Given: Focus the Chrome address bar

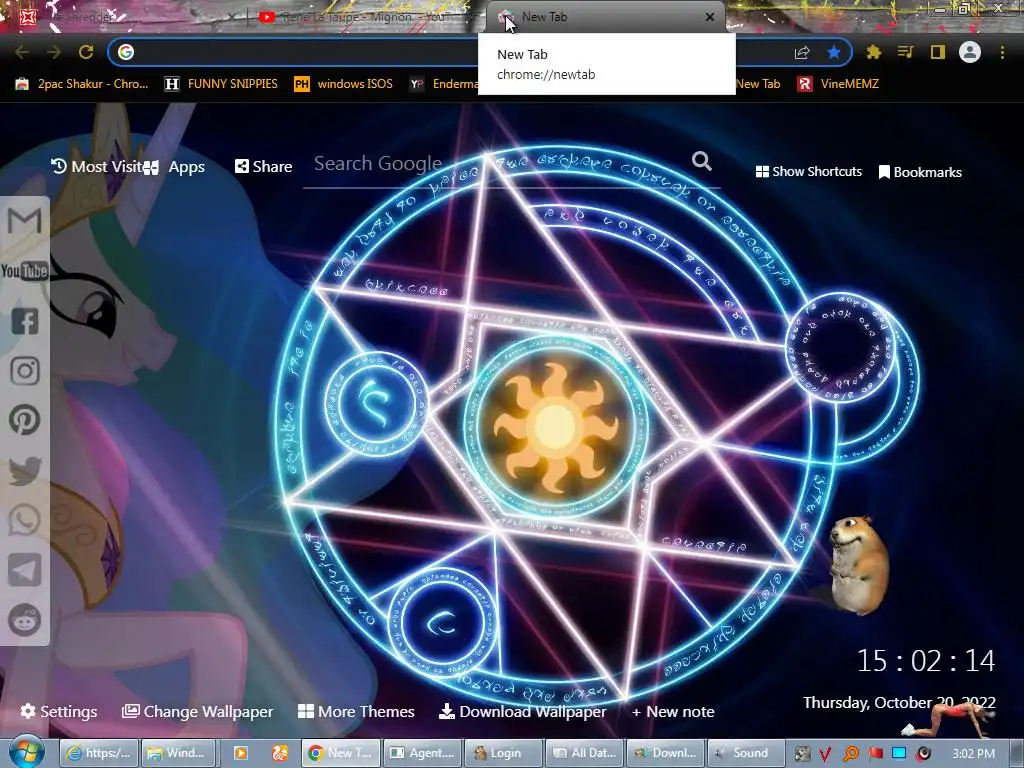Looking at the screenshot, I should (x=480, y=52).
